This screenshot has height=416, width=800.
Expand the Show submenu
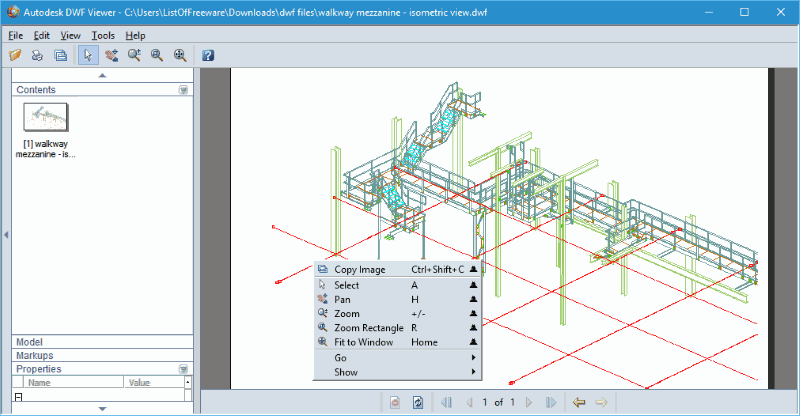point(397,372)
